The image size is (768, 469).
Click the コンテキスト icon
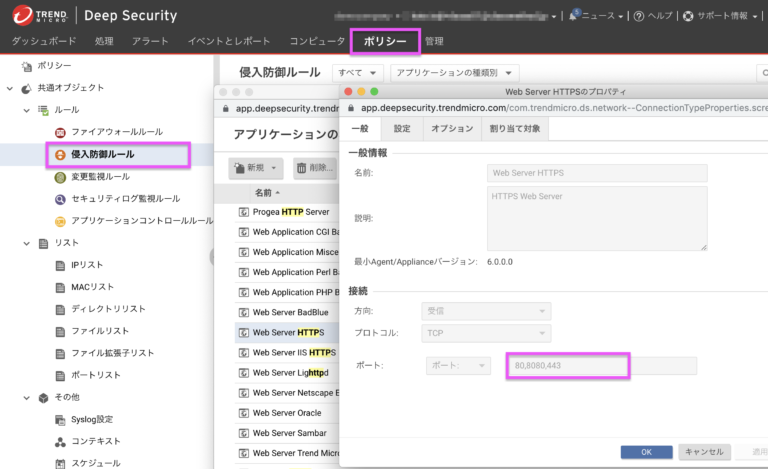pyautogui.click(x=60, y=442)
